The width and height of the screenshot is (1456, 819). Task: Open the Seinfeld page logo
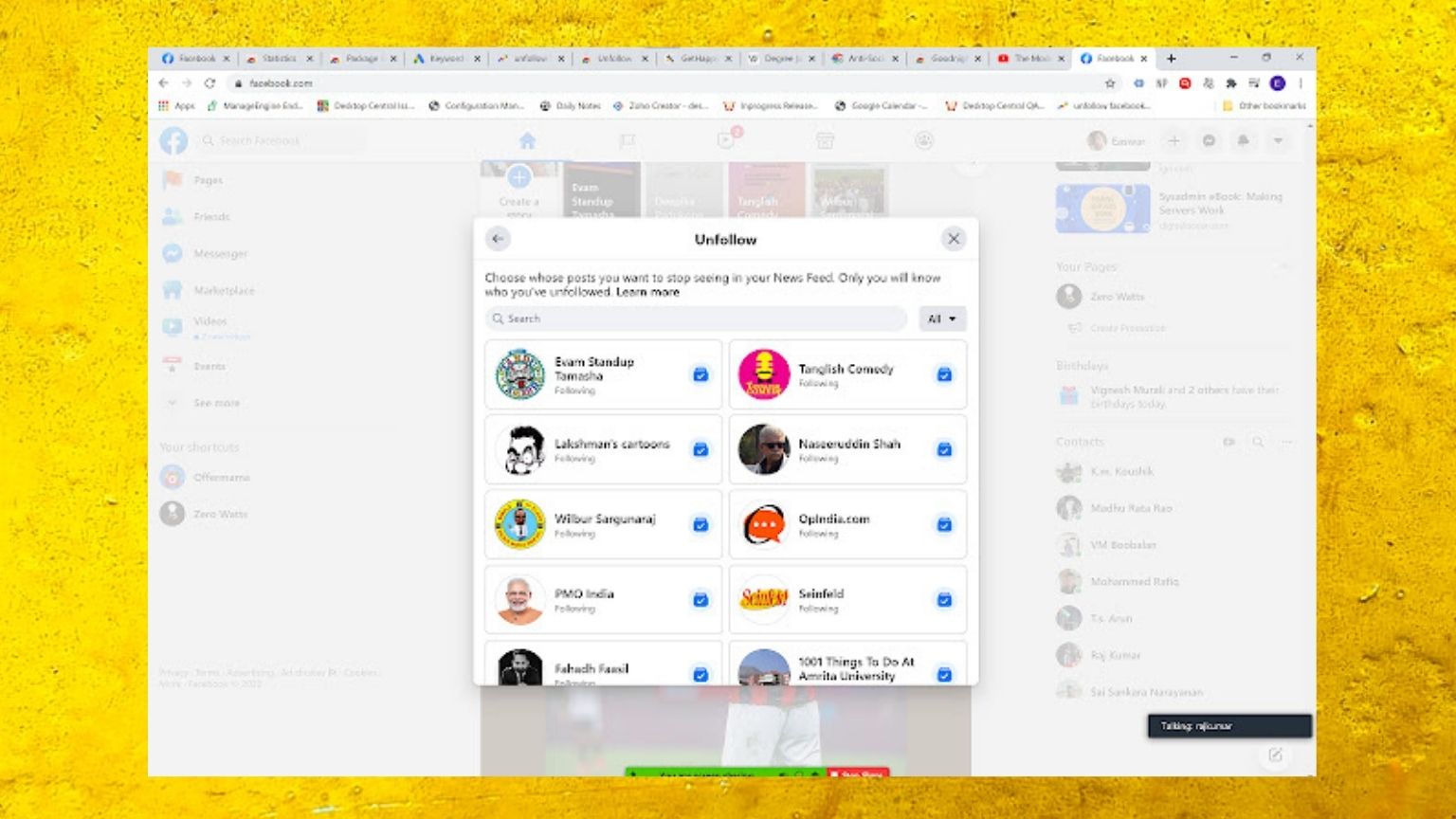coord(764,599)
